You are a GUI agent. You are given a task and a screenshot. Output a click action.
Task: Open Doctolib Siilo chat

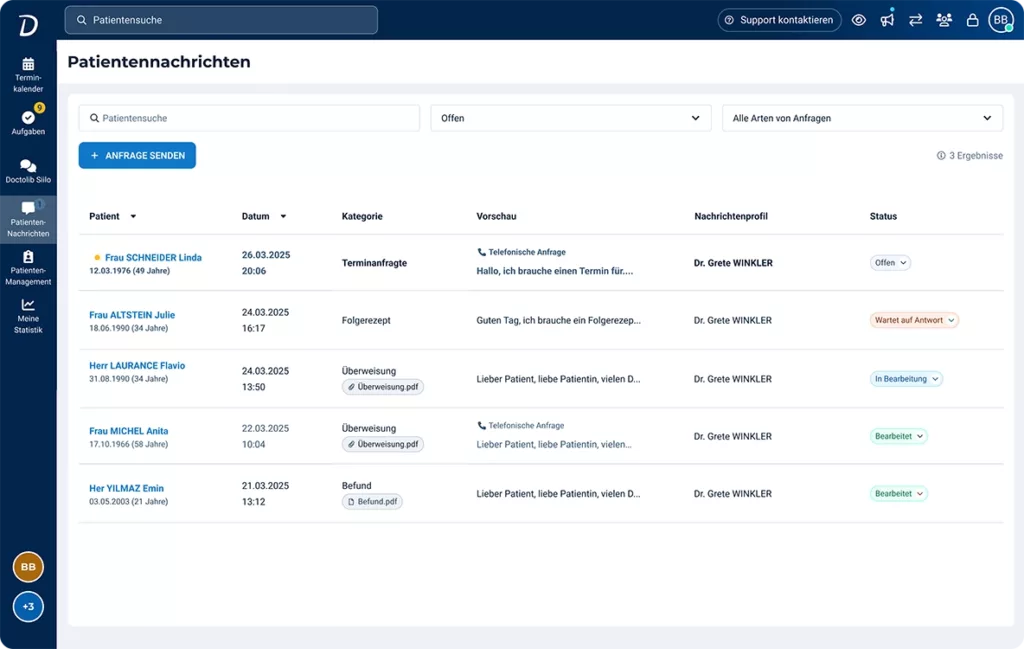28,171
